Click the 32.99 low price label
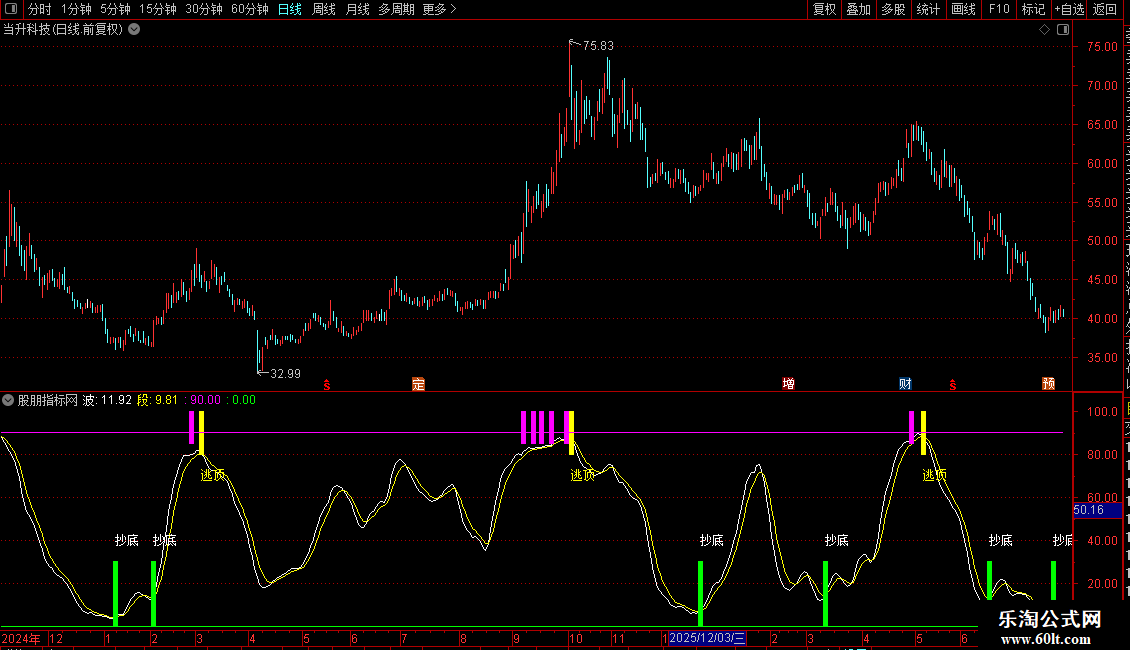 285,373
